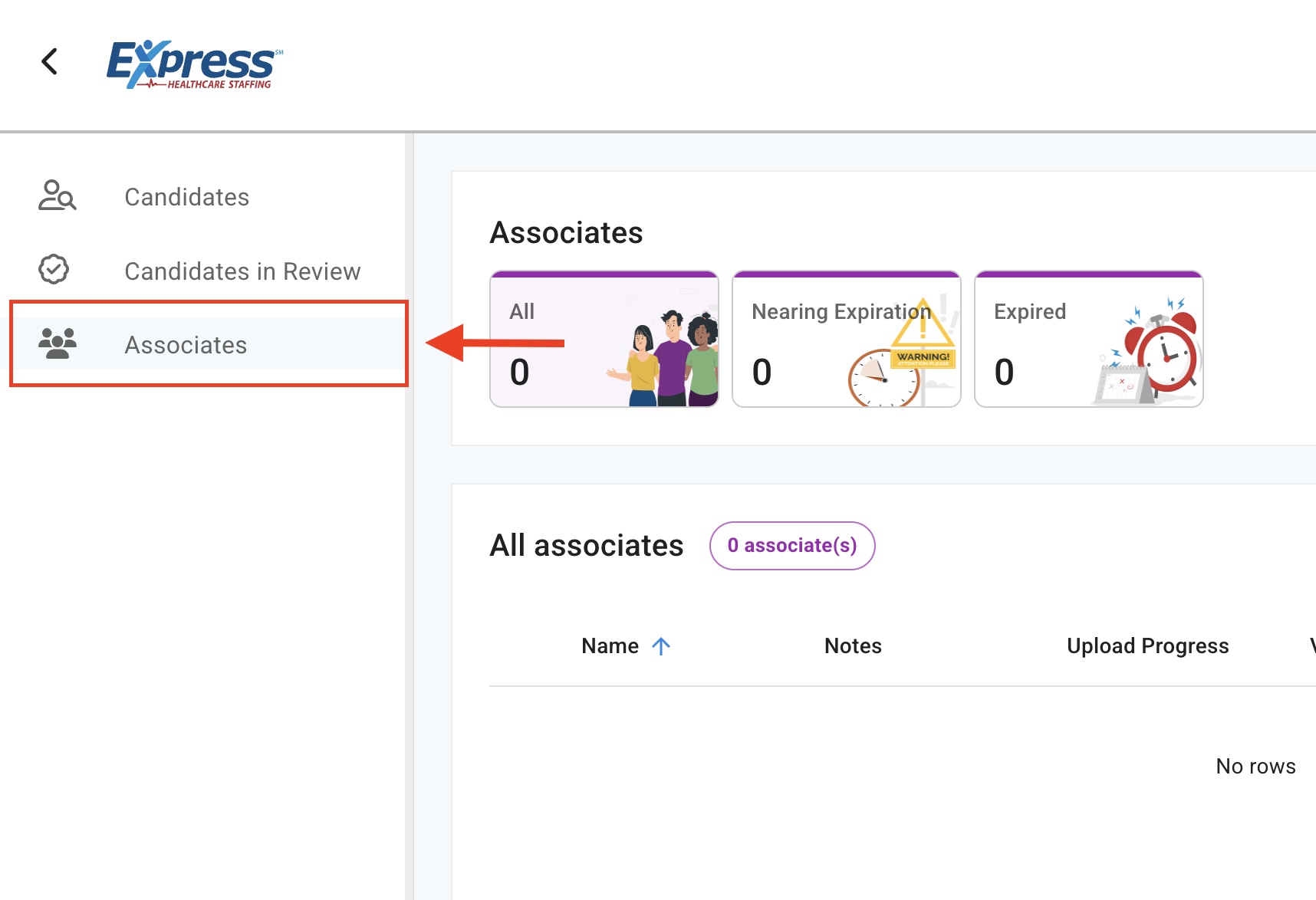Click the Associates group icon in sidebar

58,344
